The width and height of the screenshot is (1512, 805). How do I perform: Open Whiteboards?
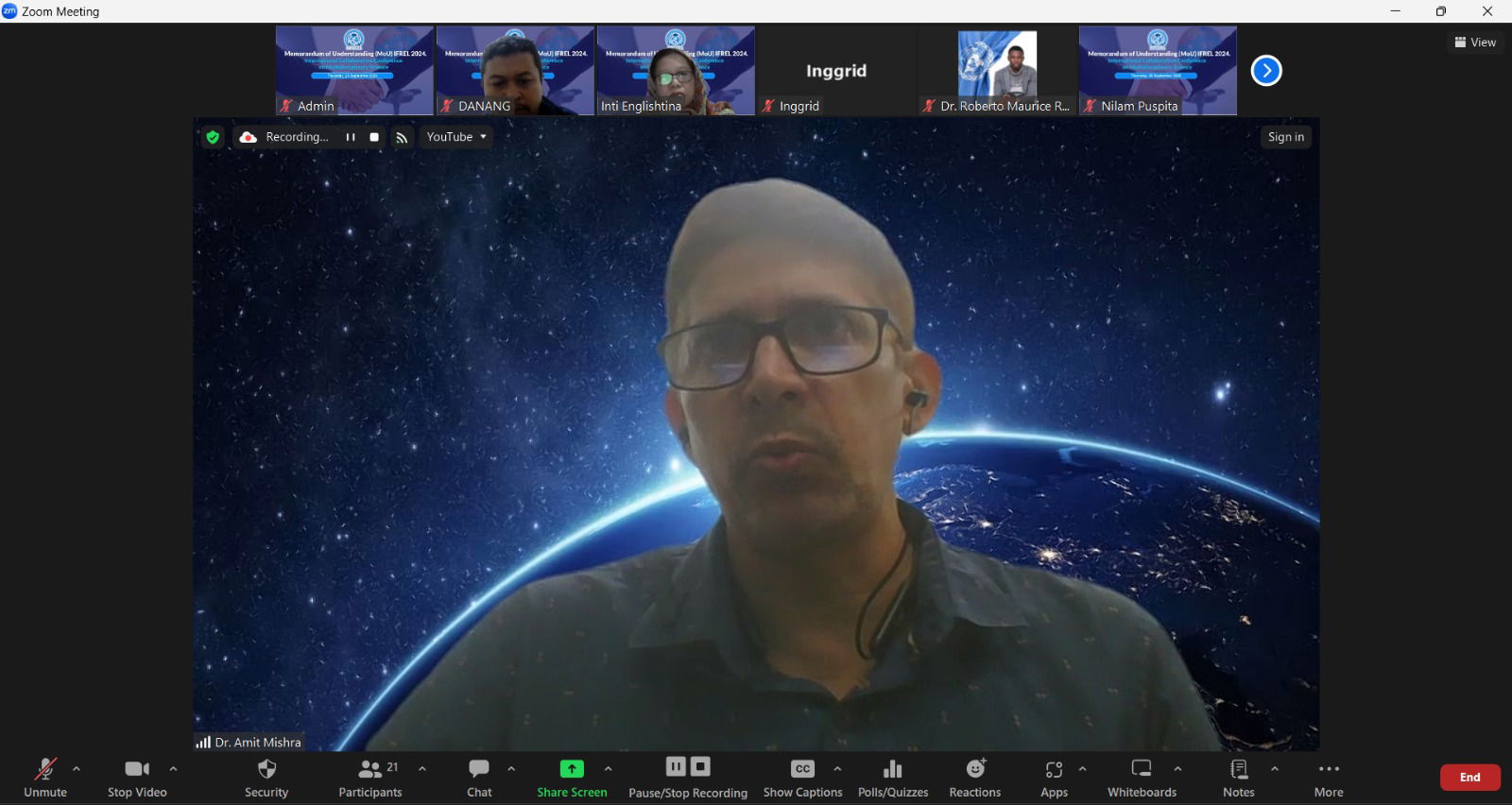pyautogui.click(x=1142, y=779)
